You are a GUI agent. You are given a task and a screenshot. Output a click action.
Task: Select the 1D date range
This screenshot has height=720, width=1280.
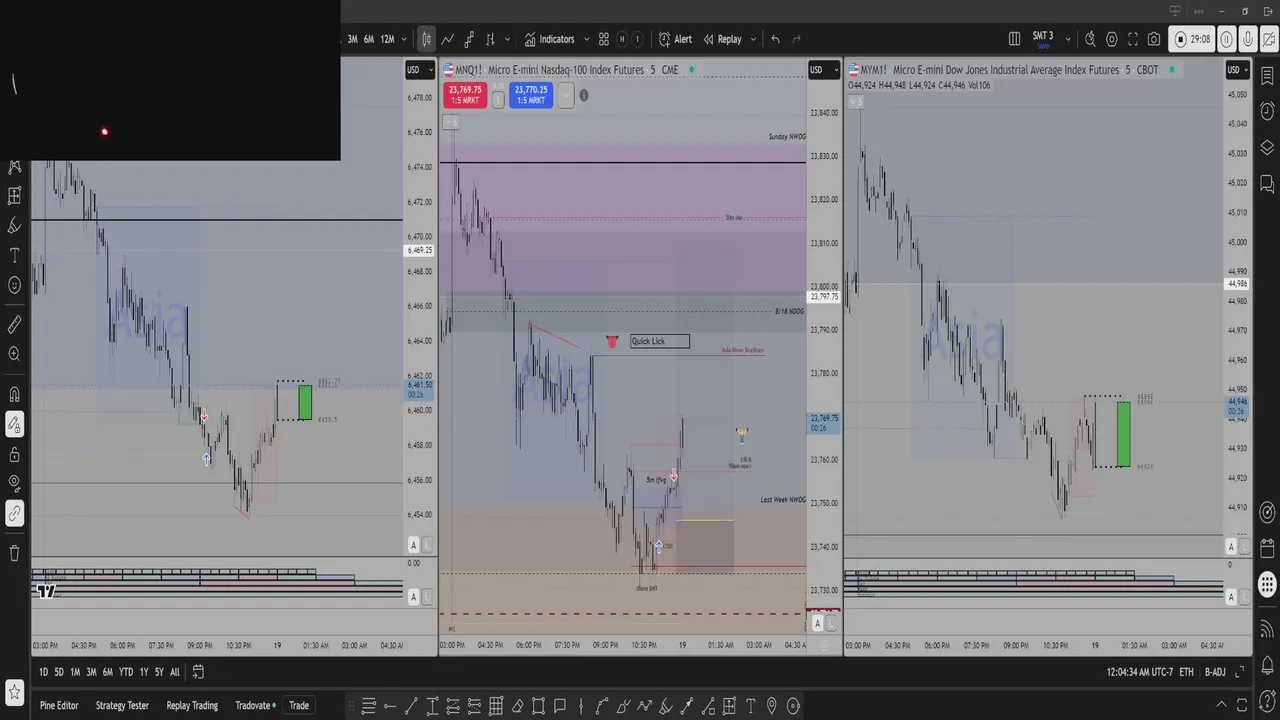click(x=43, y=672)
